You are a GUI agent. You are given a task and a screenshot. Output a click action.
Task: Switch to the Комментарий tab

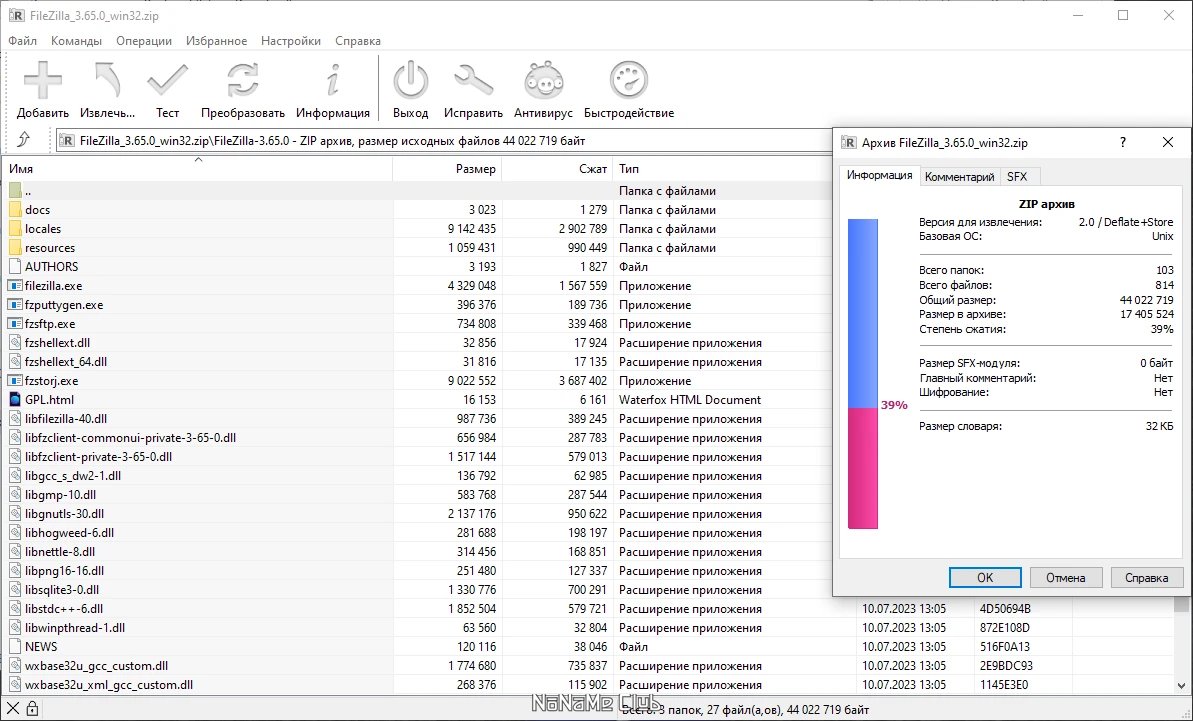point(959,176)
